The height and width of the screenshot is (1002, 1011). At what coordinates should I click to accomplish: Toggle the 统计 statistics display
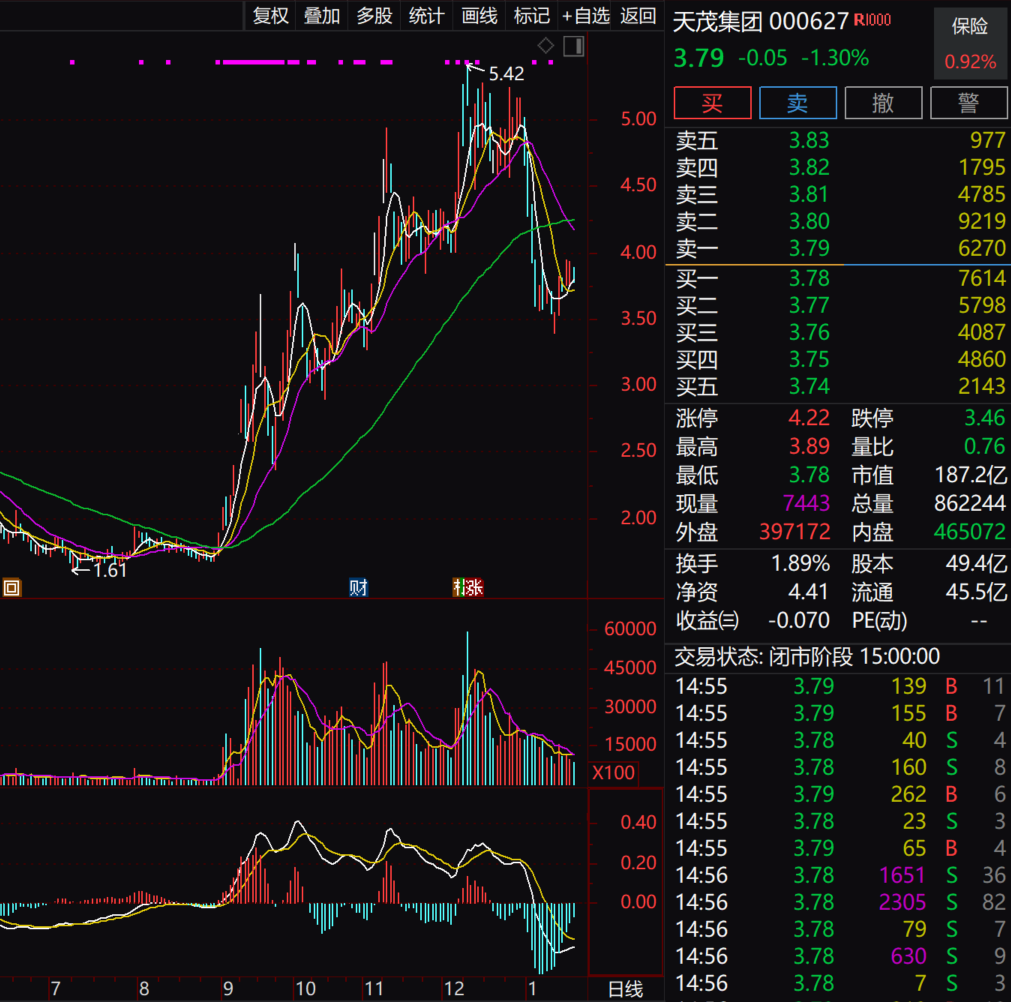[426, 16]
